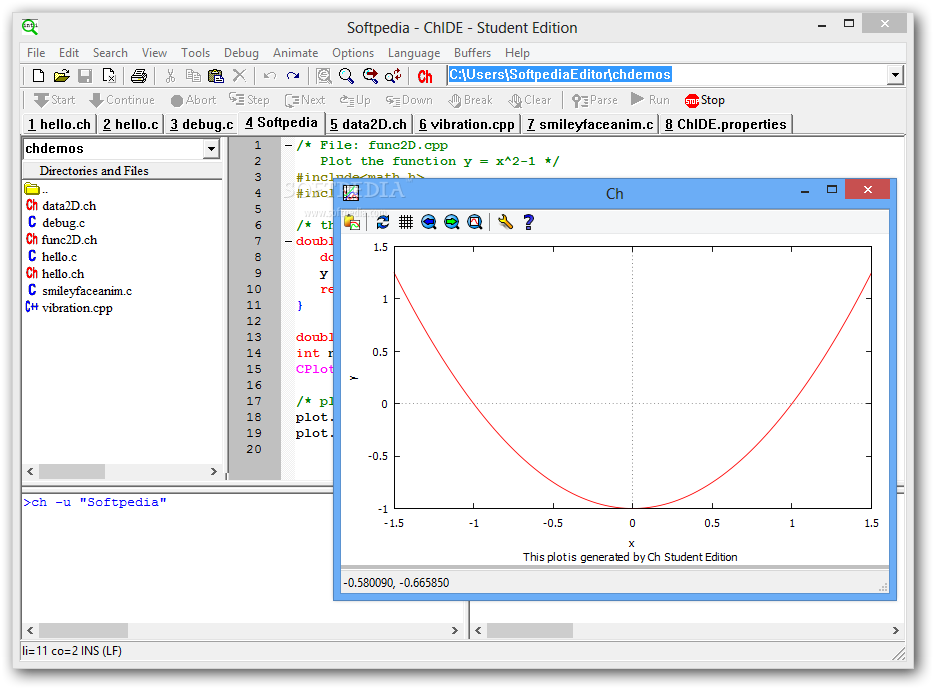Image resolution: width=934 pixels, height=689 pixels.
Task: Open the Search menu
Action: (x=110, y=52)
